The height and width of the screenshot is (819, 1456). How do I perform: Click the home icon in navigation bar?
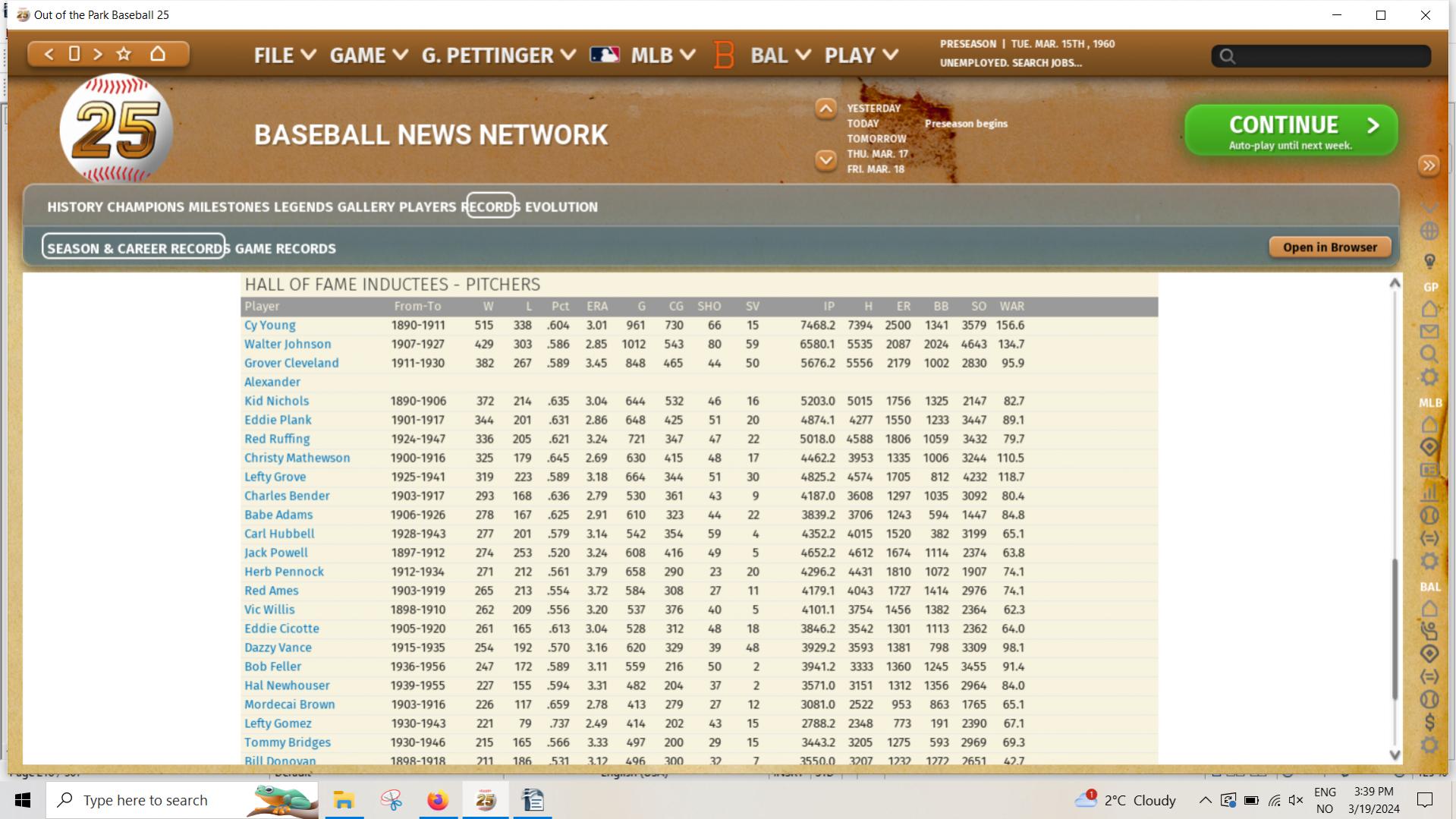(x=158, y=54)
